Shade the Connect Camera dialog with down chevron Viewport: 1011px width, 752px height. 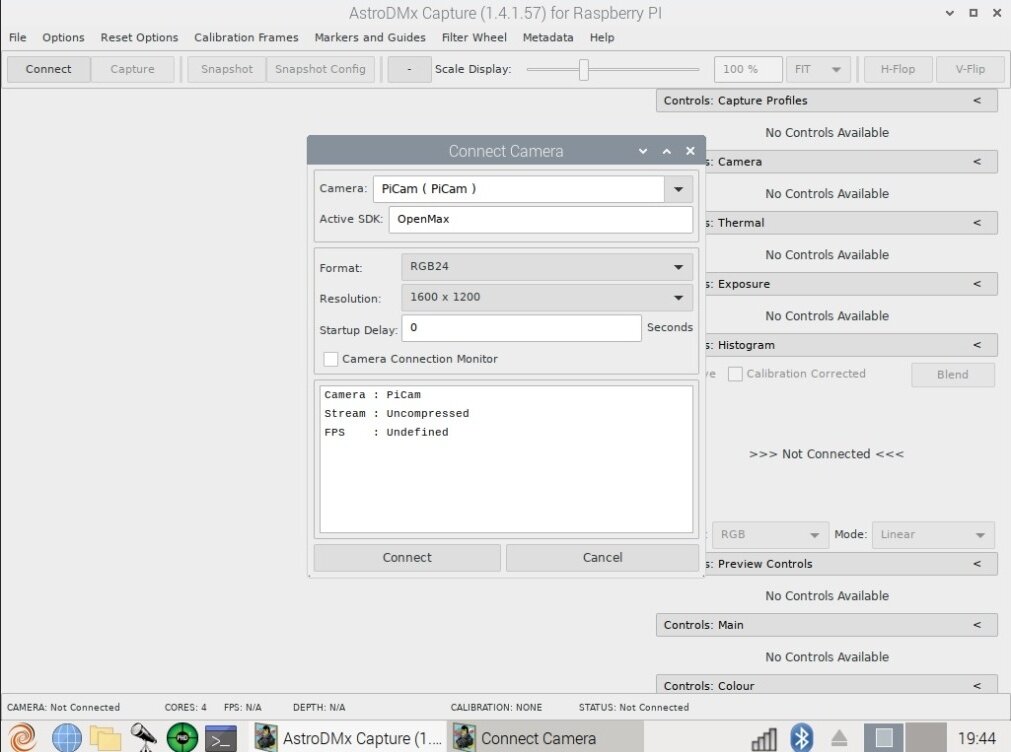(x=643, y=151)
